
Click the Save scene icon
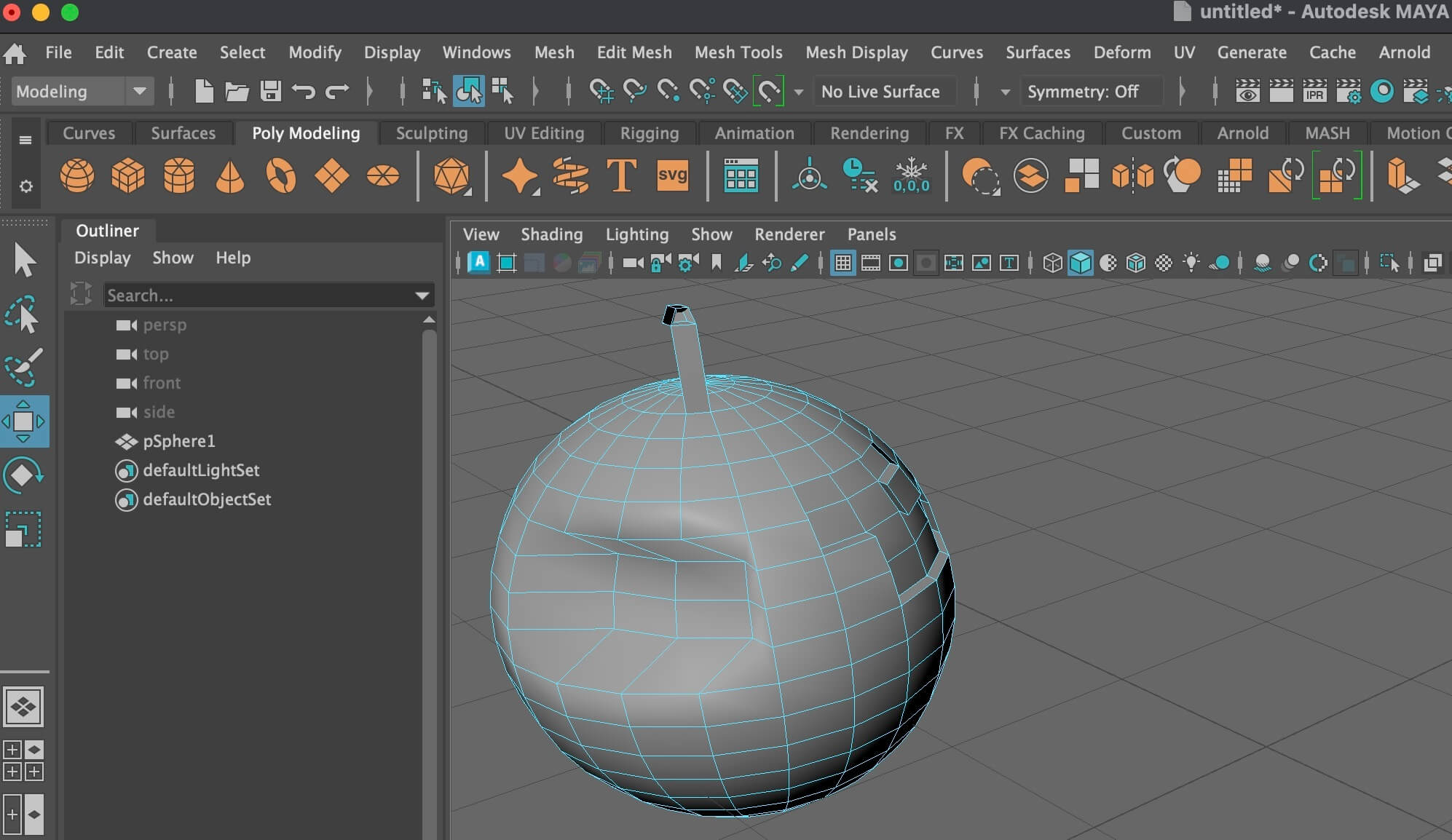[270, 92]
